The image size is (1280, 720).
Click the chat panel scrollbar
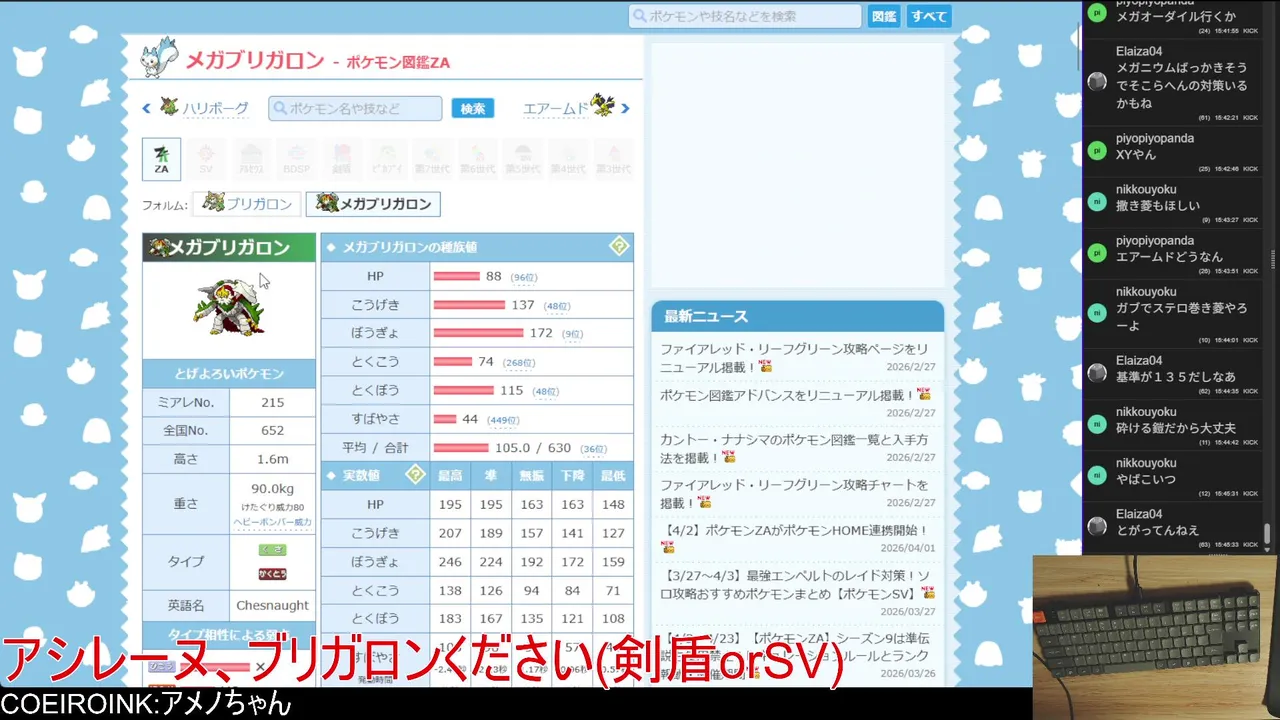point(1268,533)
